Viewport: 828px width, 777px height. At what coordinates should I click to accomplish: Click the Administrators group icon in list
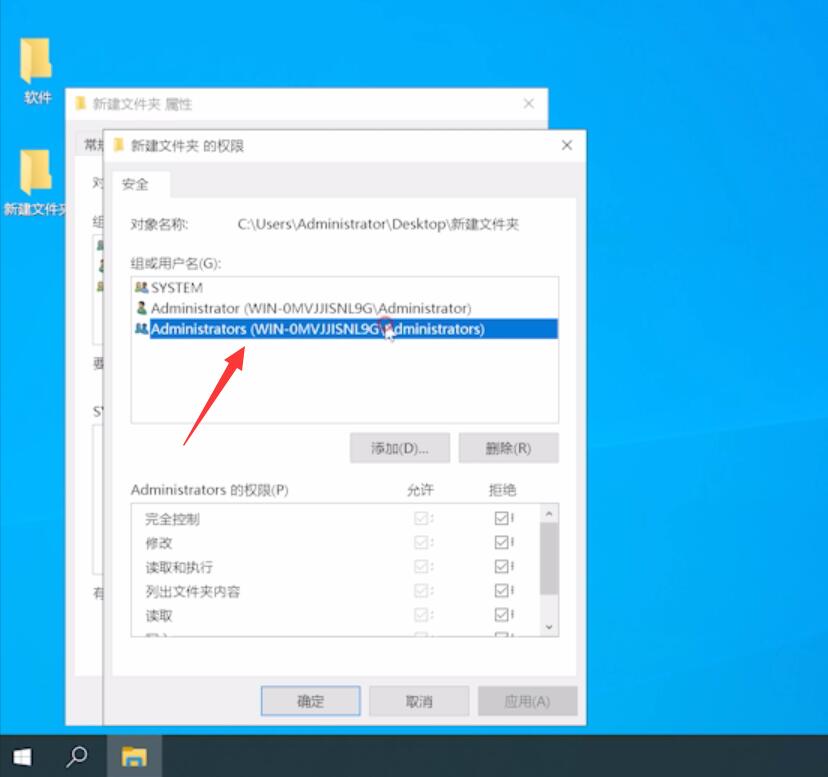click(142, 329)
